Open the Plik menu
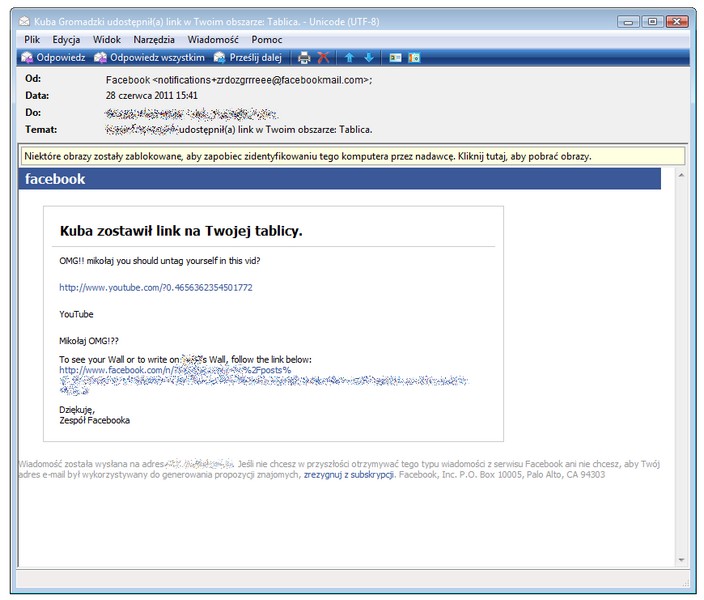 click(x=32, y=39)
